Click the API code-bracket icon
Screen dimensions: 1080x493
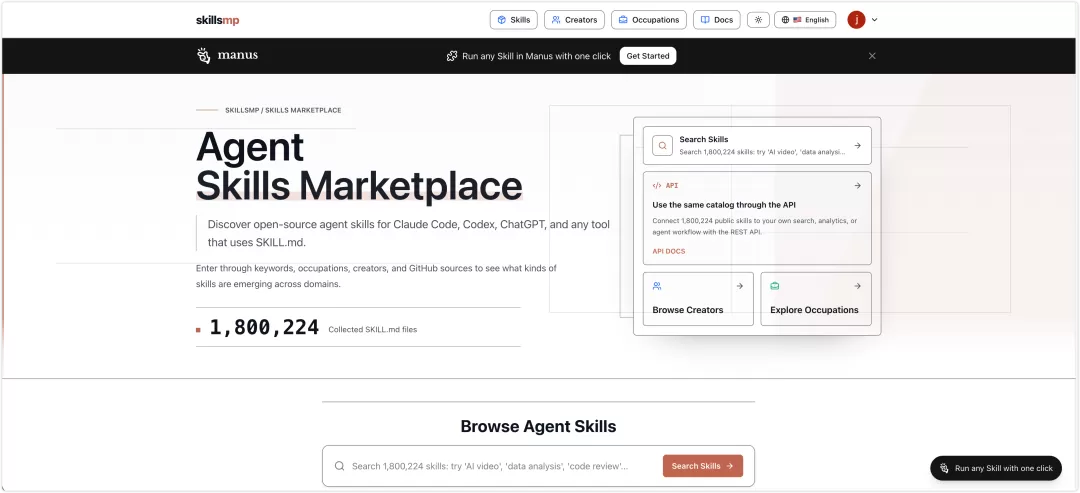[656, 185]
